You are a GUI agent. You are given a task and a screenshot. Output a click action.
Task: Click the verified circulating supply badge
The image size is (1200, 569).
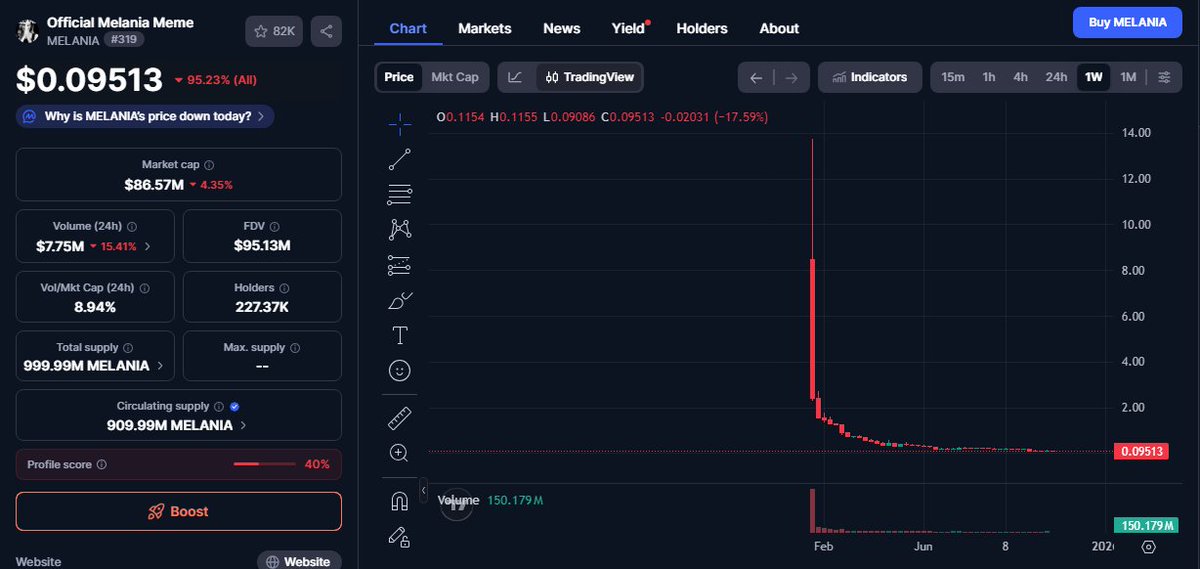(235, 407)
